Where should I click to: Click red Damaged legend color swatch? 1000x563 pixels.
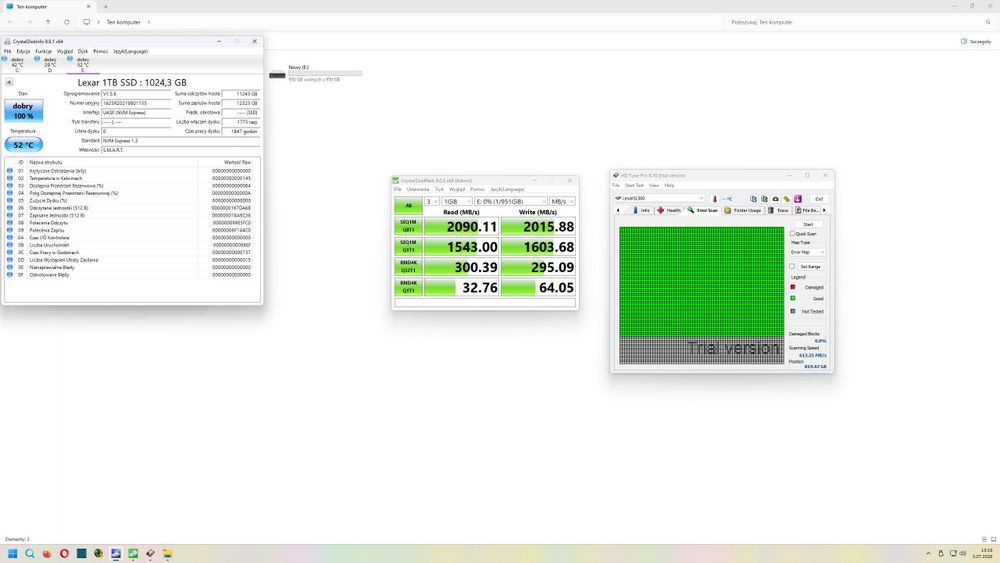pyautogui.click(x=793, y=287)
